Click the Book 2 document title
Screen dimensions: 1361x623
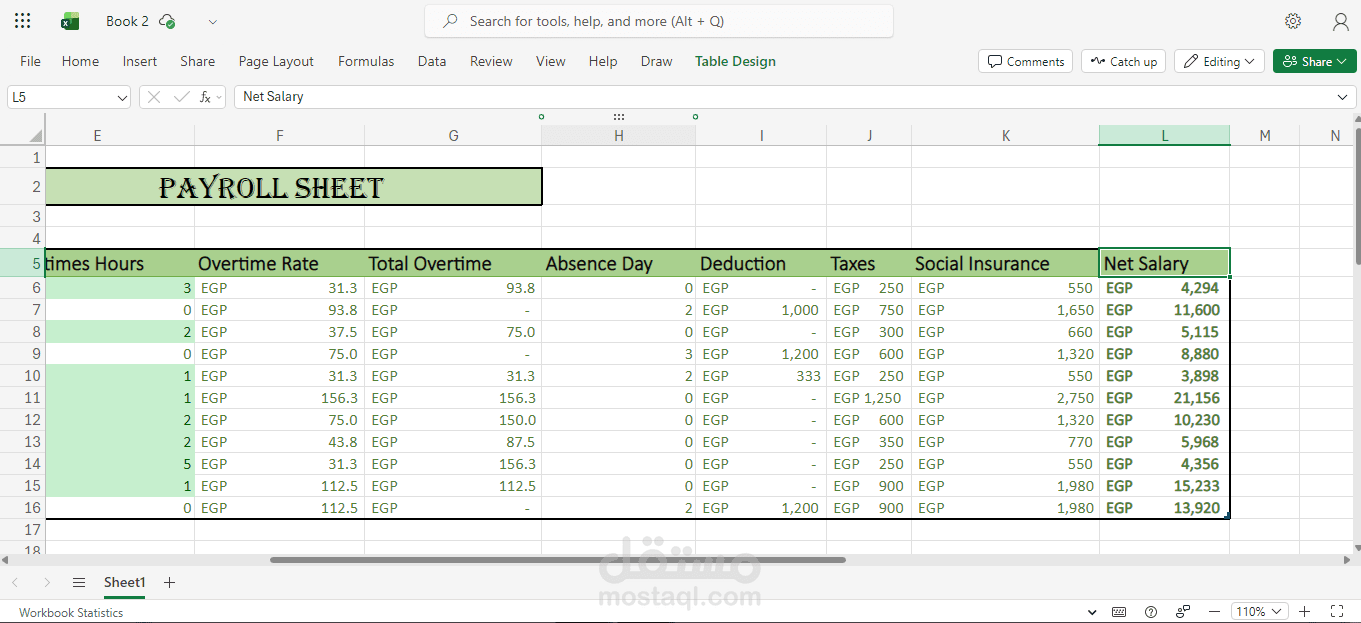pos(127,21)
